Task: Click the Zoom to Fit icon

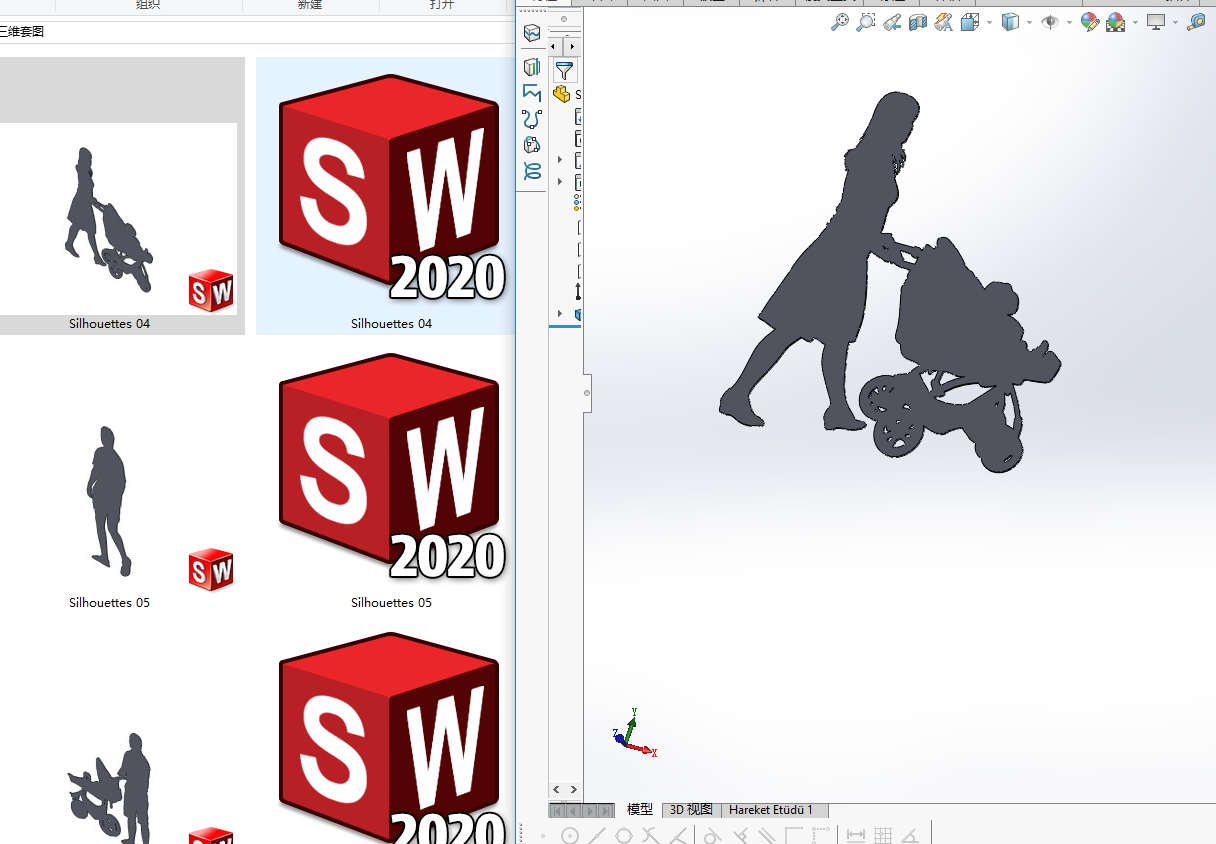Action: tap(838, 22)
